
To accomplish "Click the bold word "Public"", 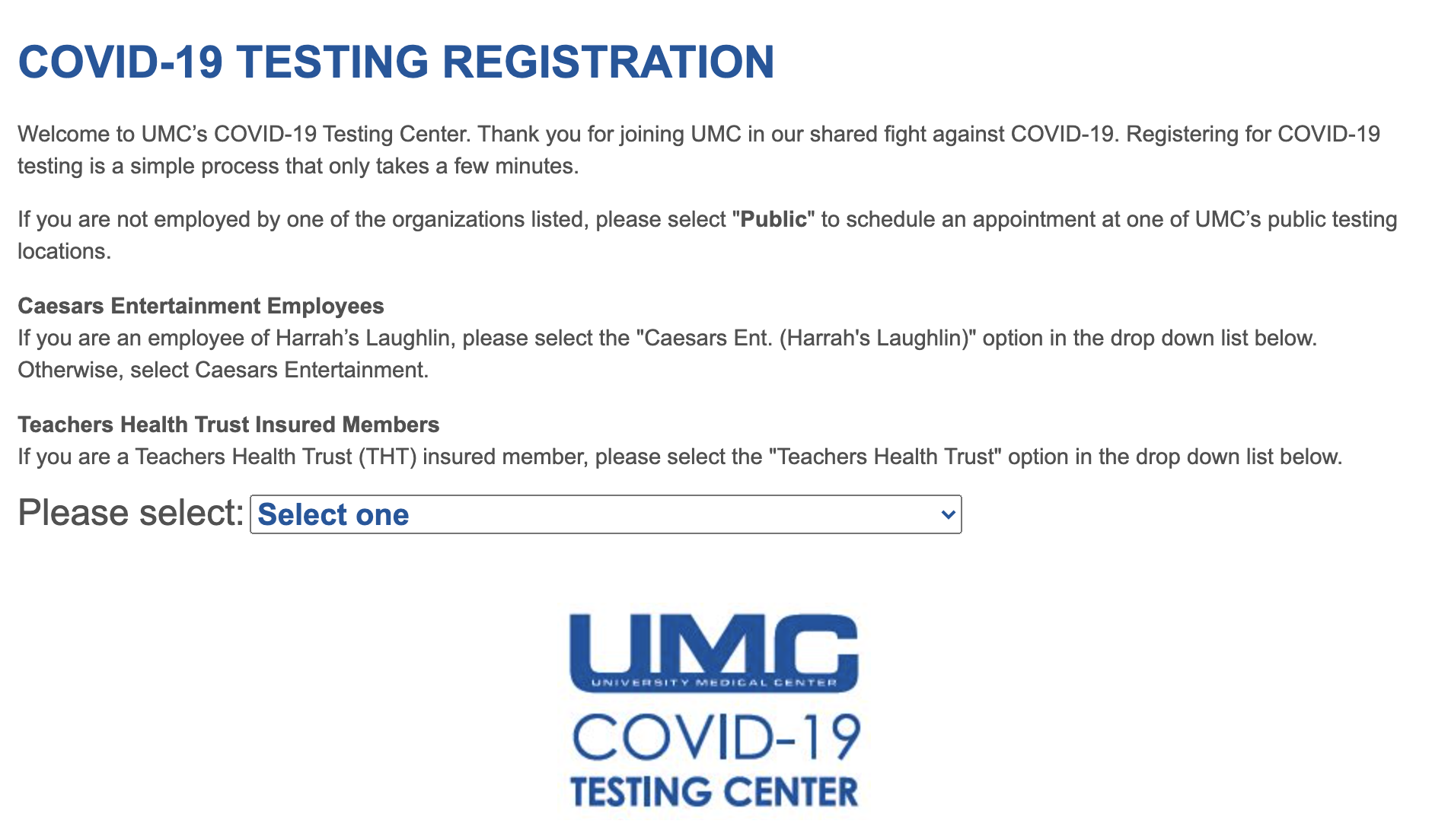I will point(773,219).
